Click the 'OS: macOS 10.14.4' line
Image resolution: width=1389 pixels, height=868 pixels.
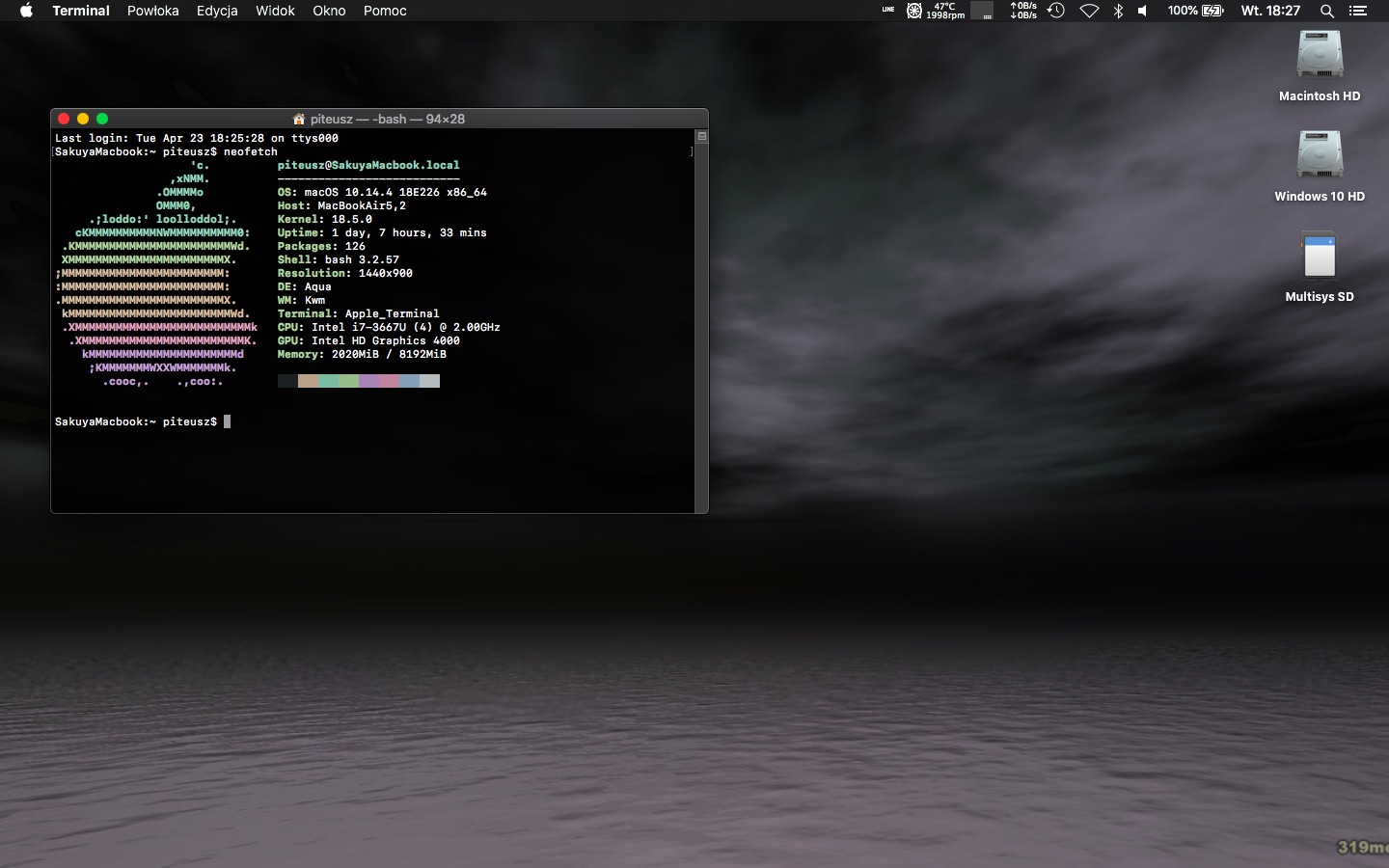[x=382, y=192]
